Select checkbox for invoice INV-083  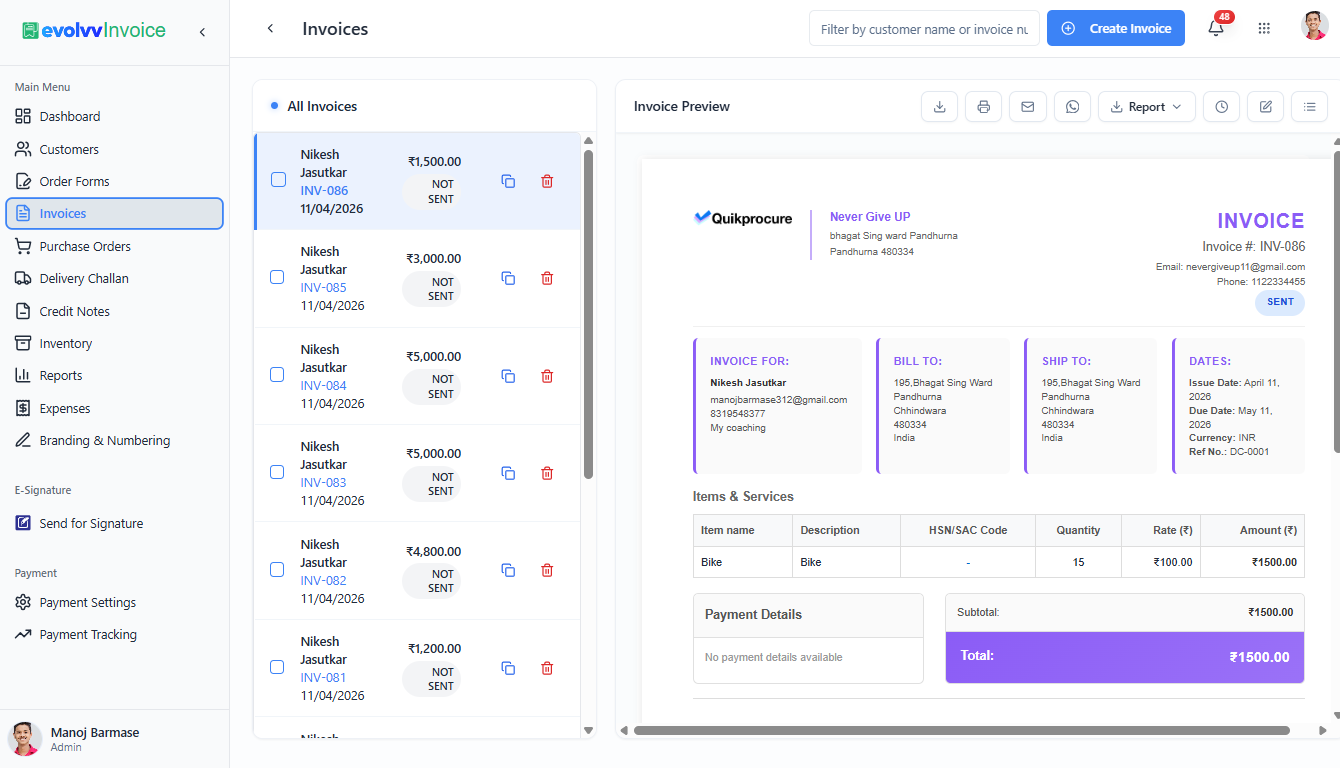278,472
